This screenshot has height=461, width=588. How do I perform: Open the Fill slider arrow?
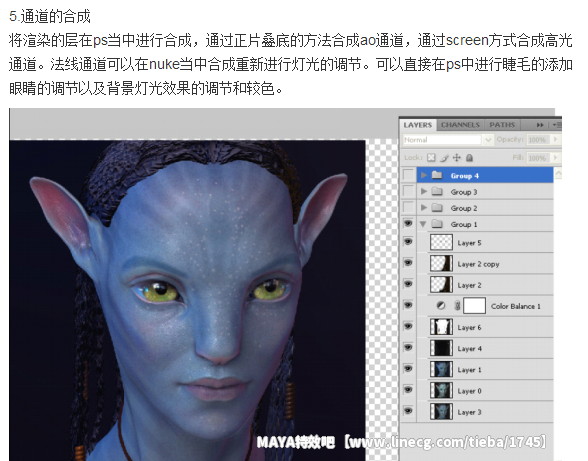[x=556, y=158]
